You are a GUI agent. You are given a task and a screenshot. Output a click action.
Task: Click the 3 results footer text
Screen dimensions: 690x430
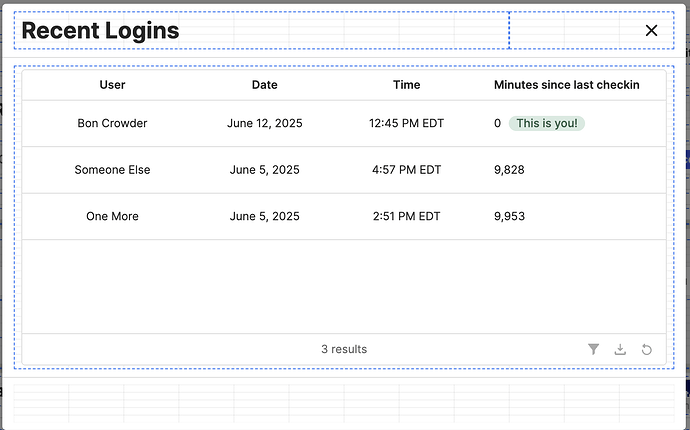point(344,349)
